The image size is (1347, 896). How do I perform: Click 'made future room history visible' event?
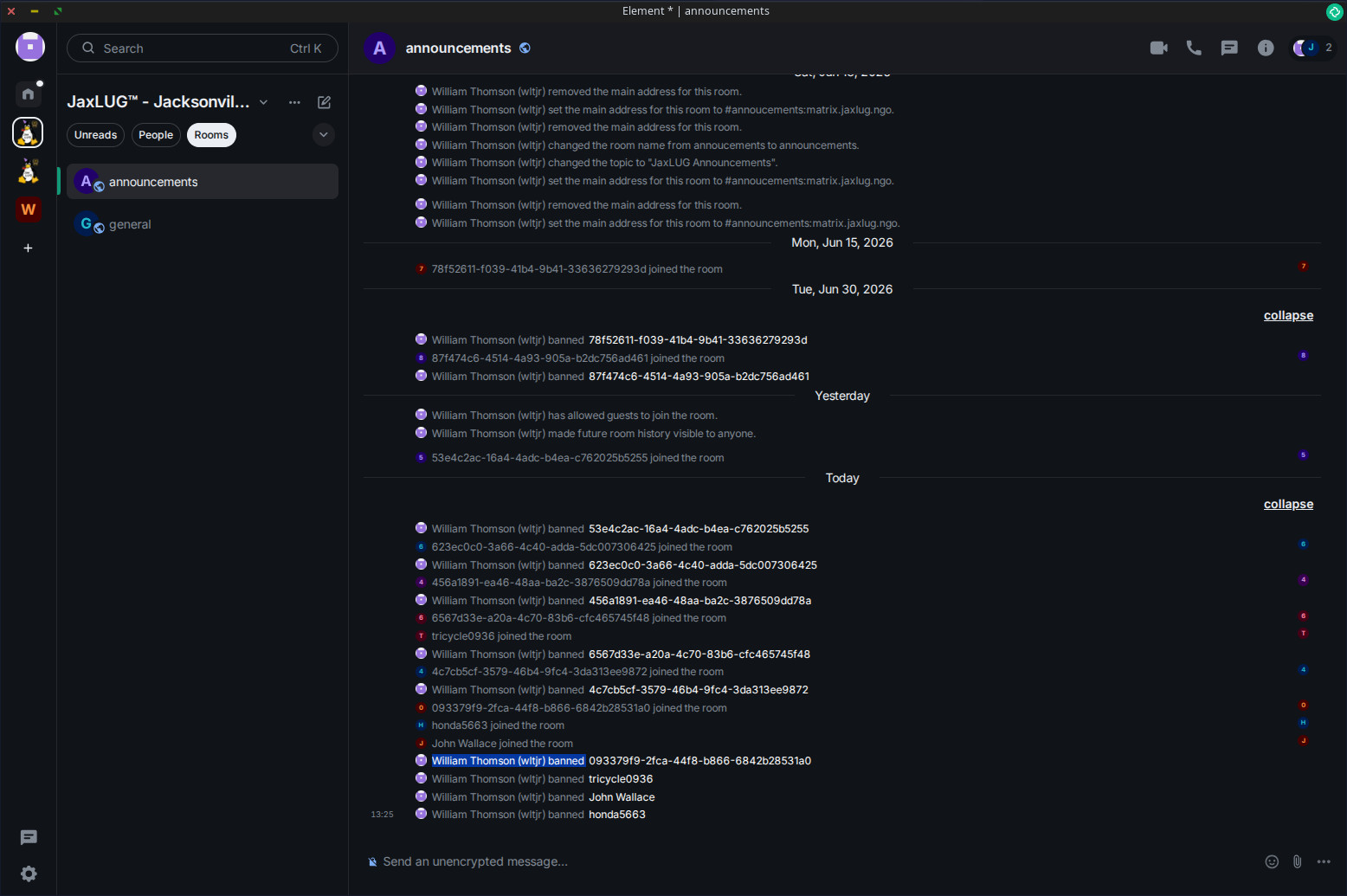tap(593, 434)
